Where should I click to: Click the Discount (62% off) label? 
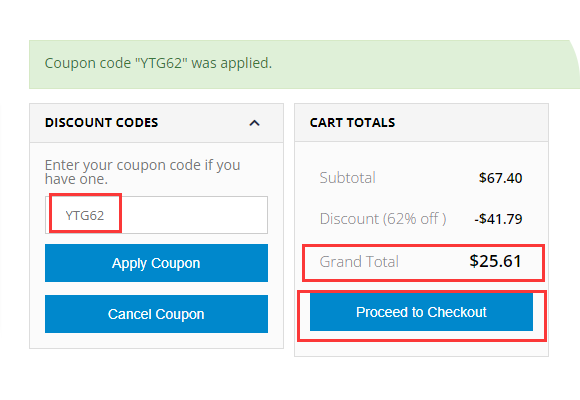click(383, 219)
